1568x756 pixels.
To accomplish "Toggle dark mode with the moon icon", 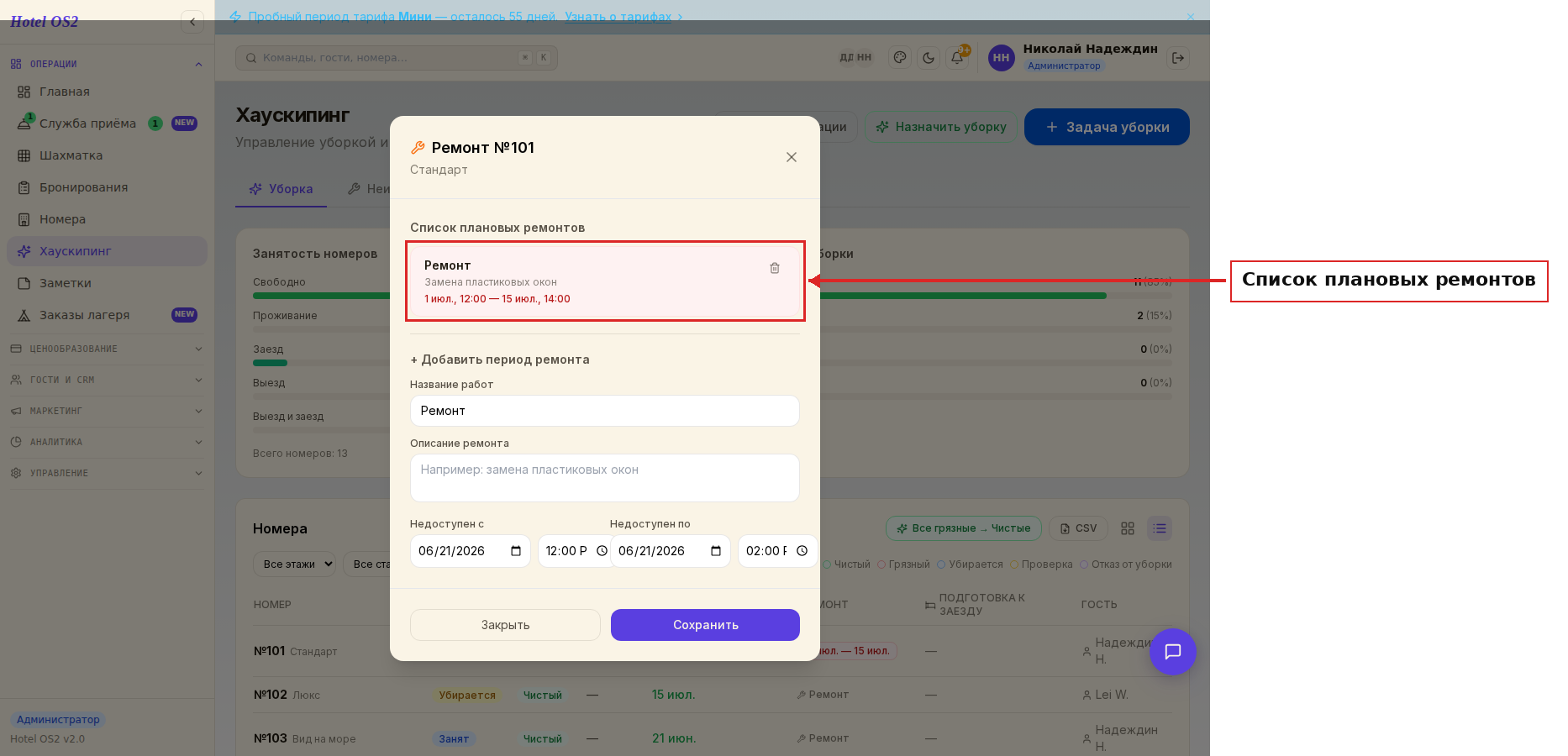I will tap(929, 58).
